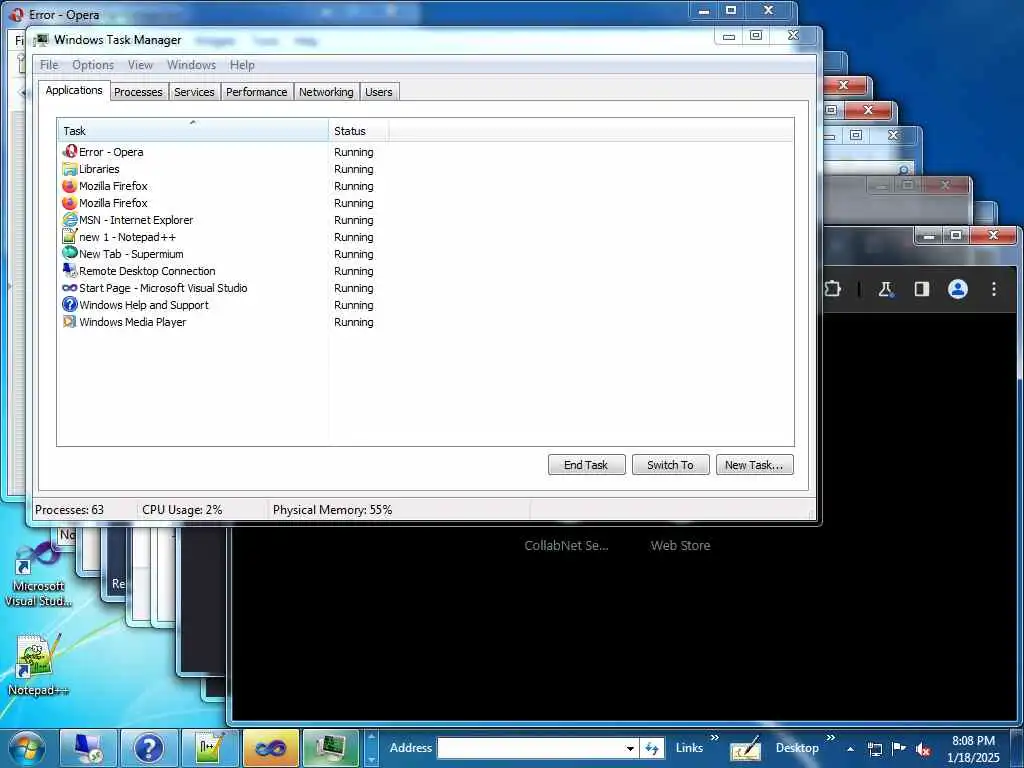Select the Applications tab
Image resolution: width=1024 pixels, height=768 pixels.
point(74,90)
